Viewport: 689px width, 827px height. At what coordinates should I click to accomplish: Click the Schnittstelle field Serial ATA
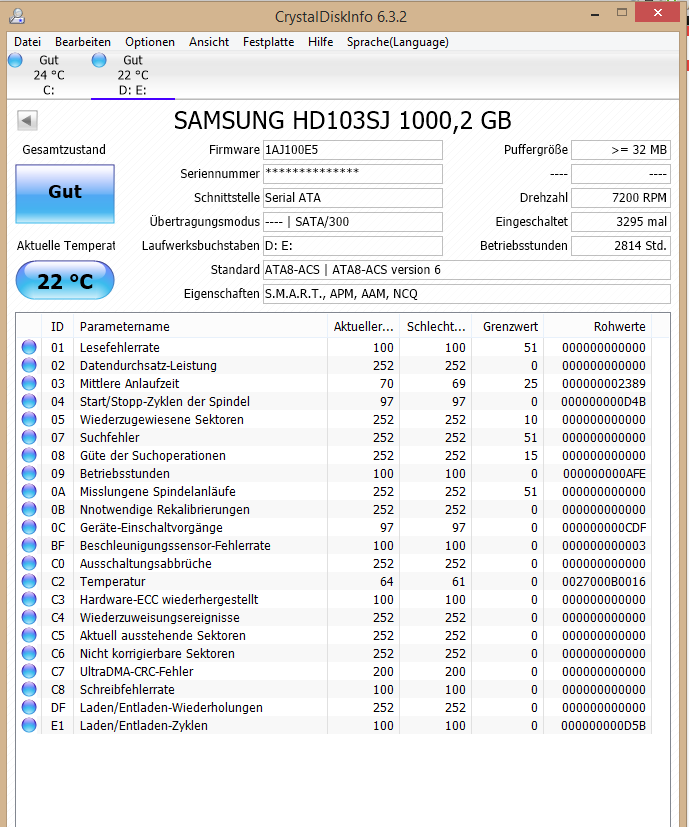coord(353,198)
